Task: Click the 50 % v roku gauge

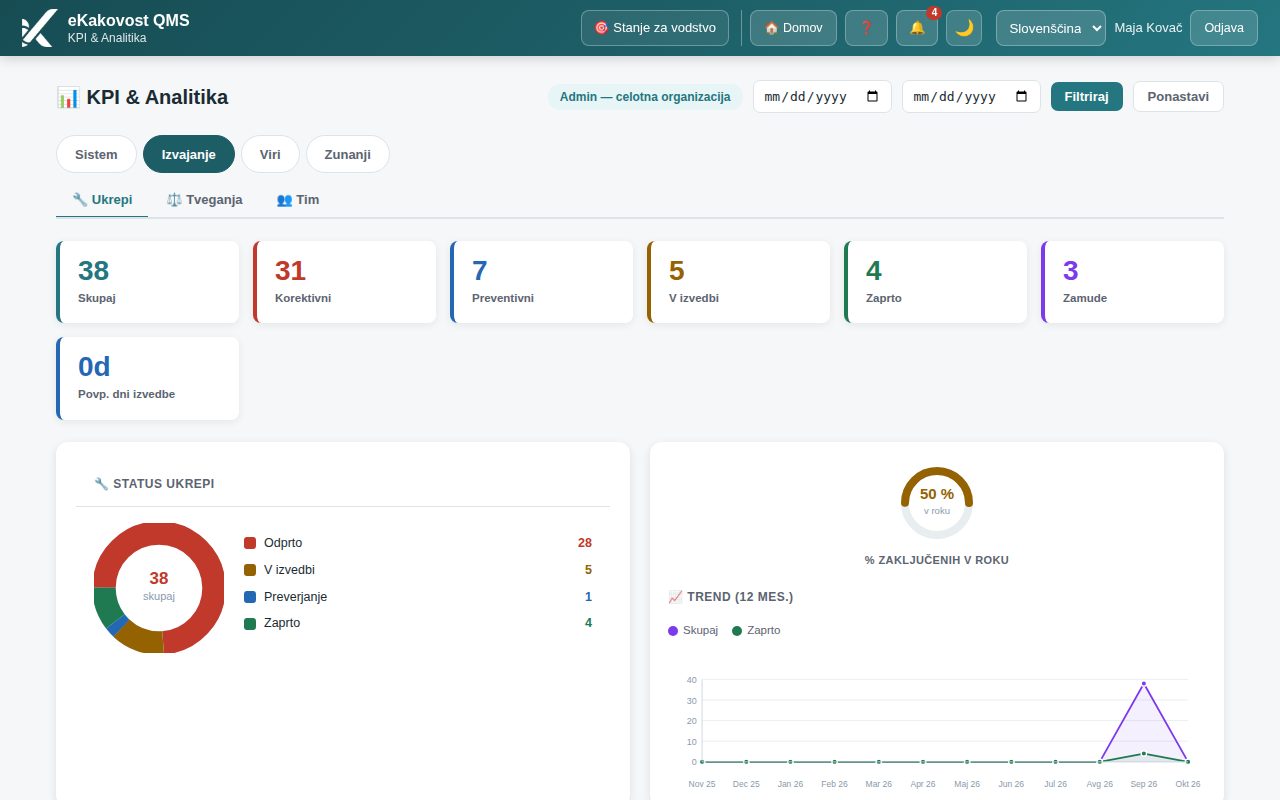Action: 937,502
